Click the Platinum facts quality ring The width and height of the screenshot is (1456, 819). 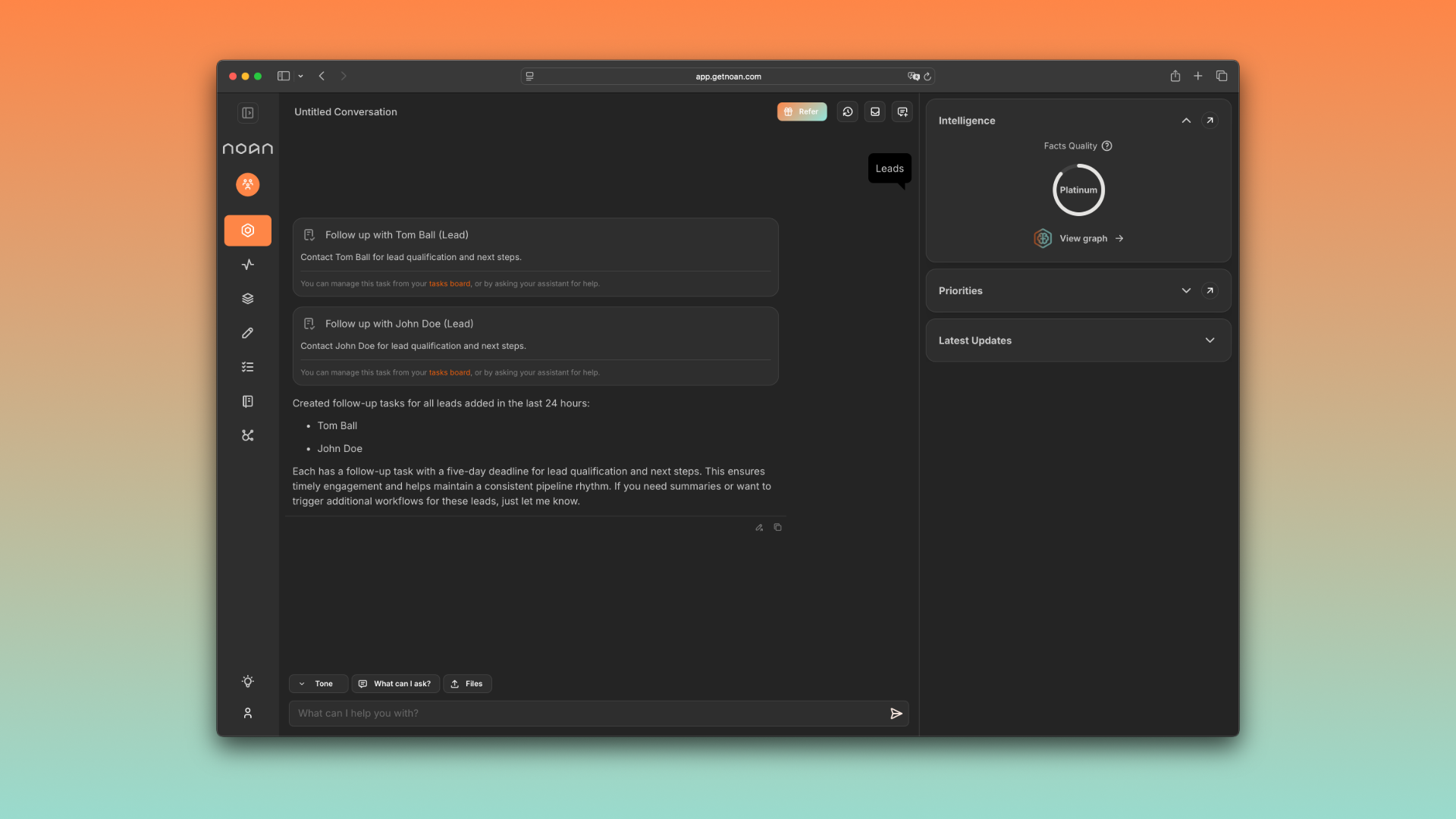[1078, 190]
